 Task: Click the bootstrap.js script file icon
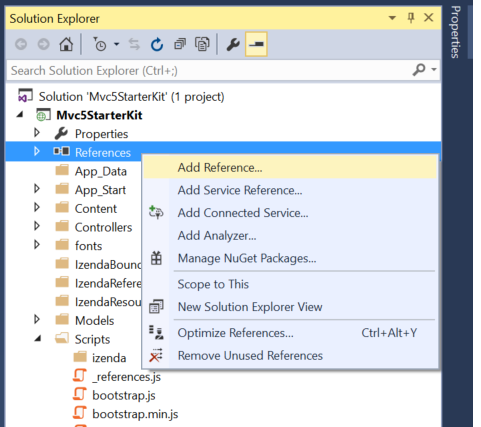pyautogui.click(x=80, y=394)
